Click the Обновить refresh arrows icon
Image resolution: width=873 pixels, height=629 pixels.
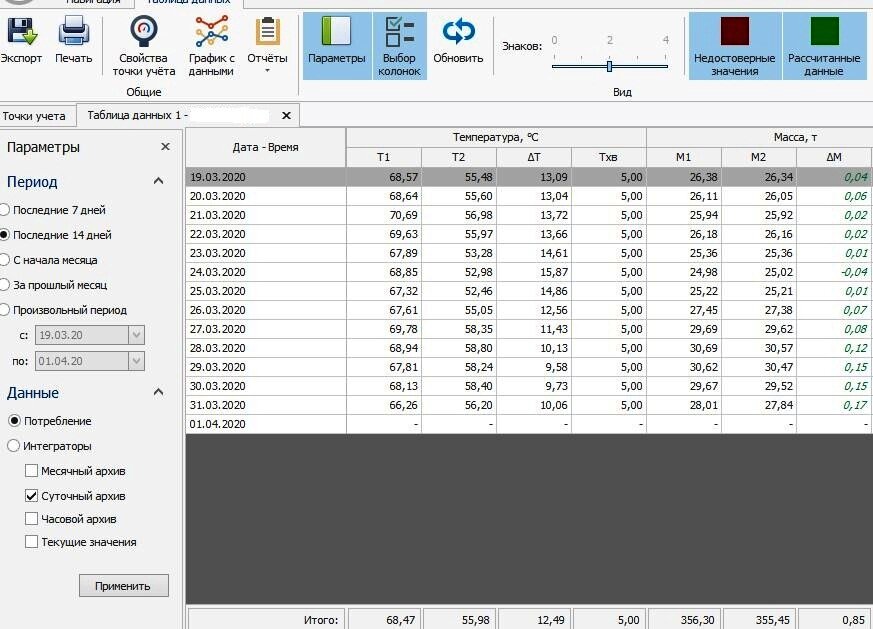click(458, 31)
